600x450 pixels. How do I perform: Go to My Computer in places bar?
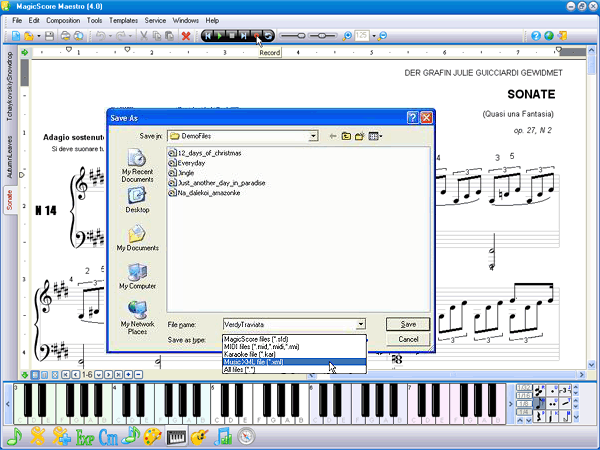click(x=137, y=276)
